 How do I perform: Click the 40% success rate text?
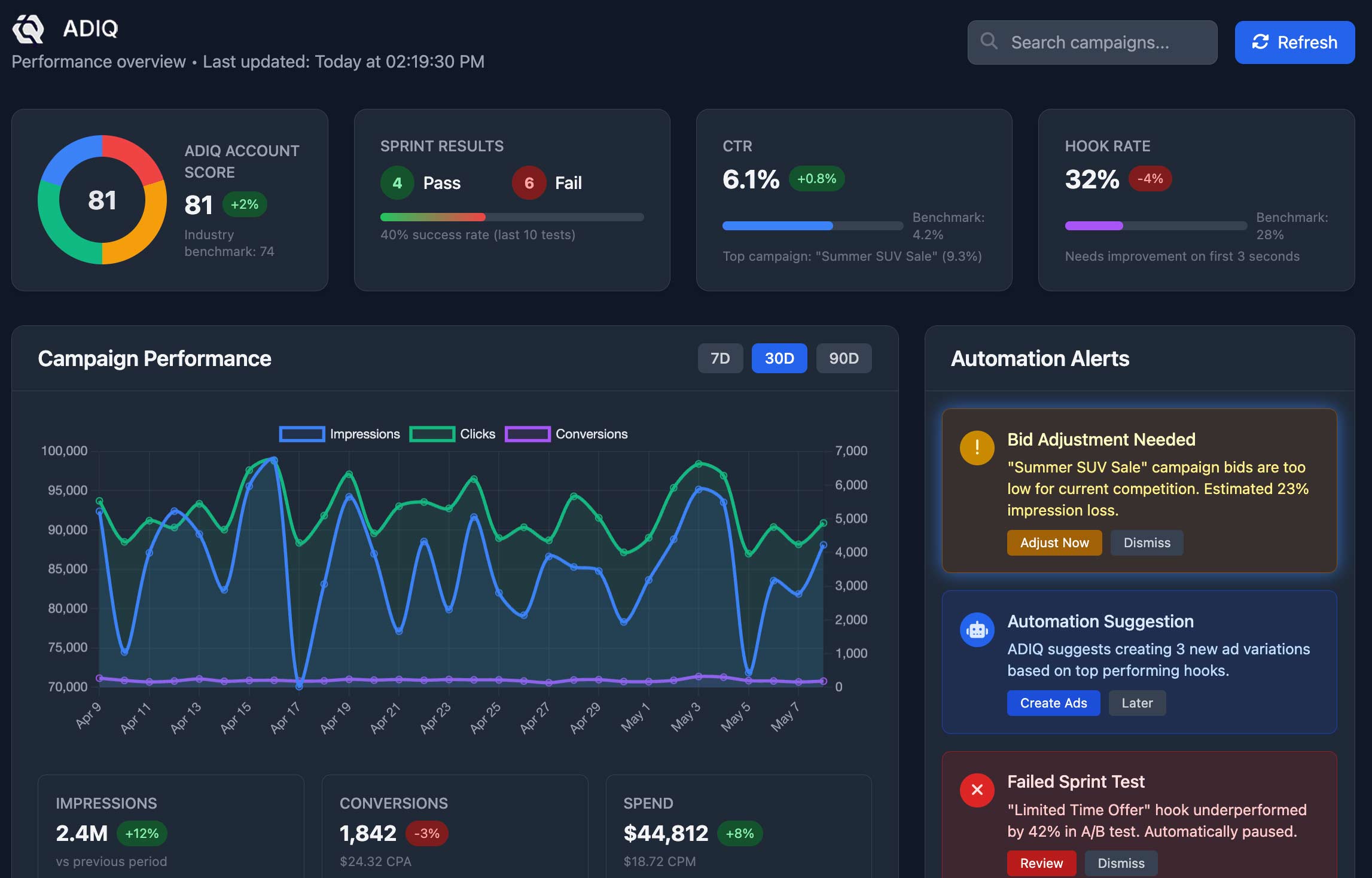click(x=477, y=234)
